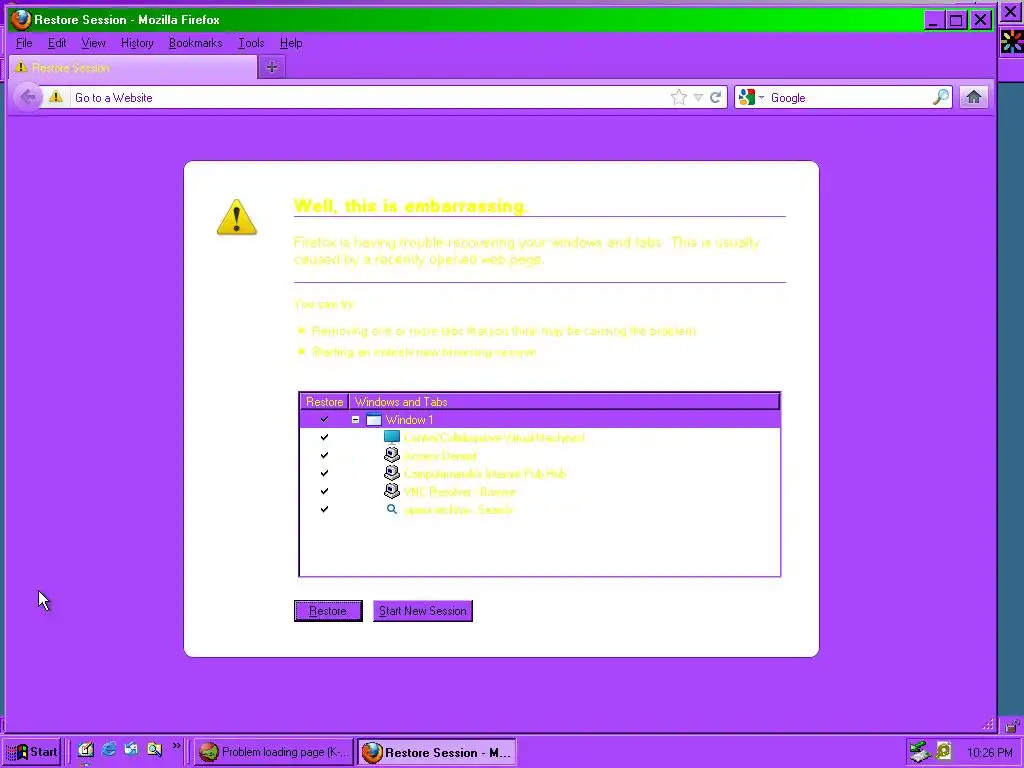Viewport: 1024px width, 768px height.
Task: Click the yellow warning triangle icon on the page
Action: [236, 217]
